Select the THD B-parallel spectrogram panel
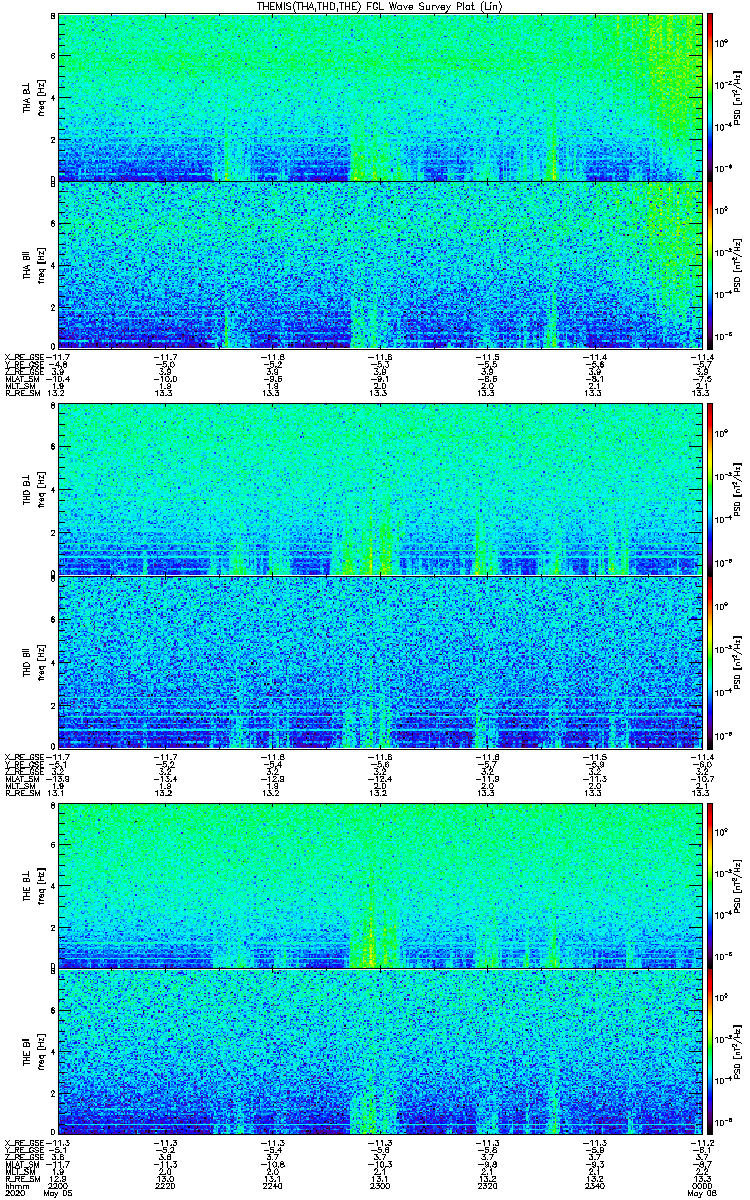Screen dimensions: 750x1200 pyautogui.click(x=380, y=662)
